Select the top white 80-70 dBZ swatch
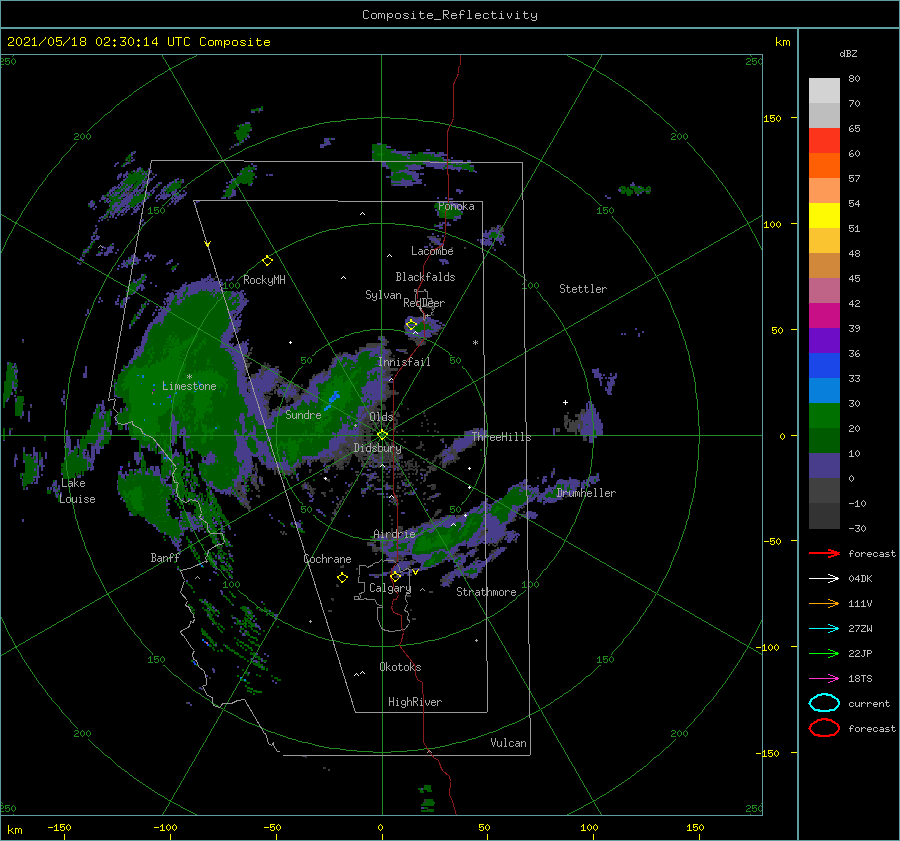This screenshot has width=900, height=841. click(x=824, y=91)
